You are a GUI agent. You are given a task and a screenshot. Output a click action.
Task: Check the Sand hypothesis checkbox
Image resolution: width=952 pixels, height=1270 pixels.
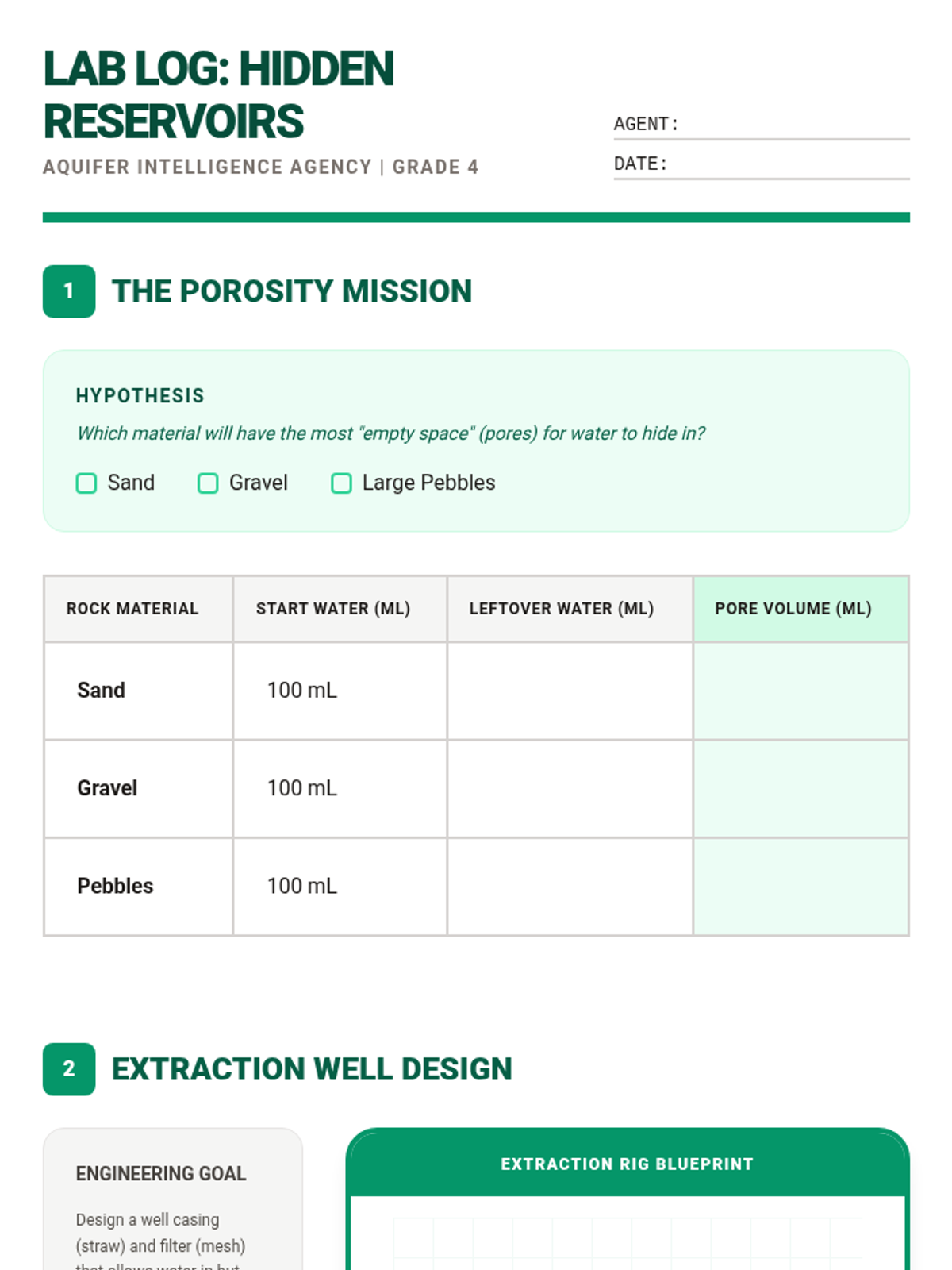[86, 483]
